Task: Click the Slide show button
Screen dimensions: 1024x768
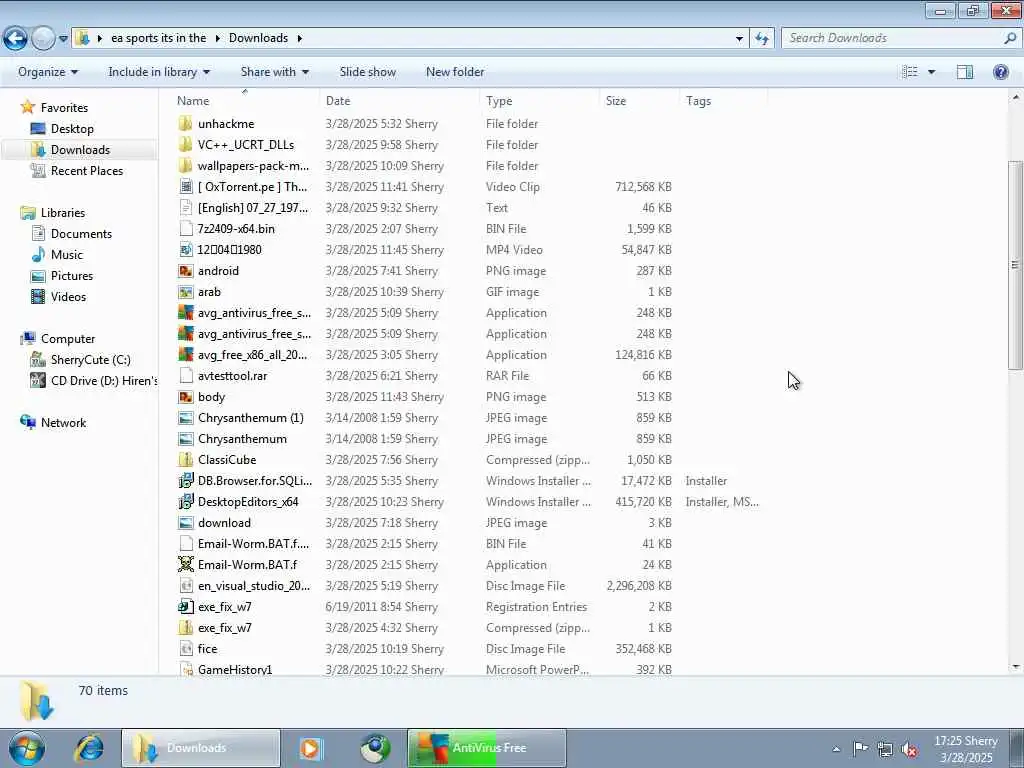Action: 368,72
